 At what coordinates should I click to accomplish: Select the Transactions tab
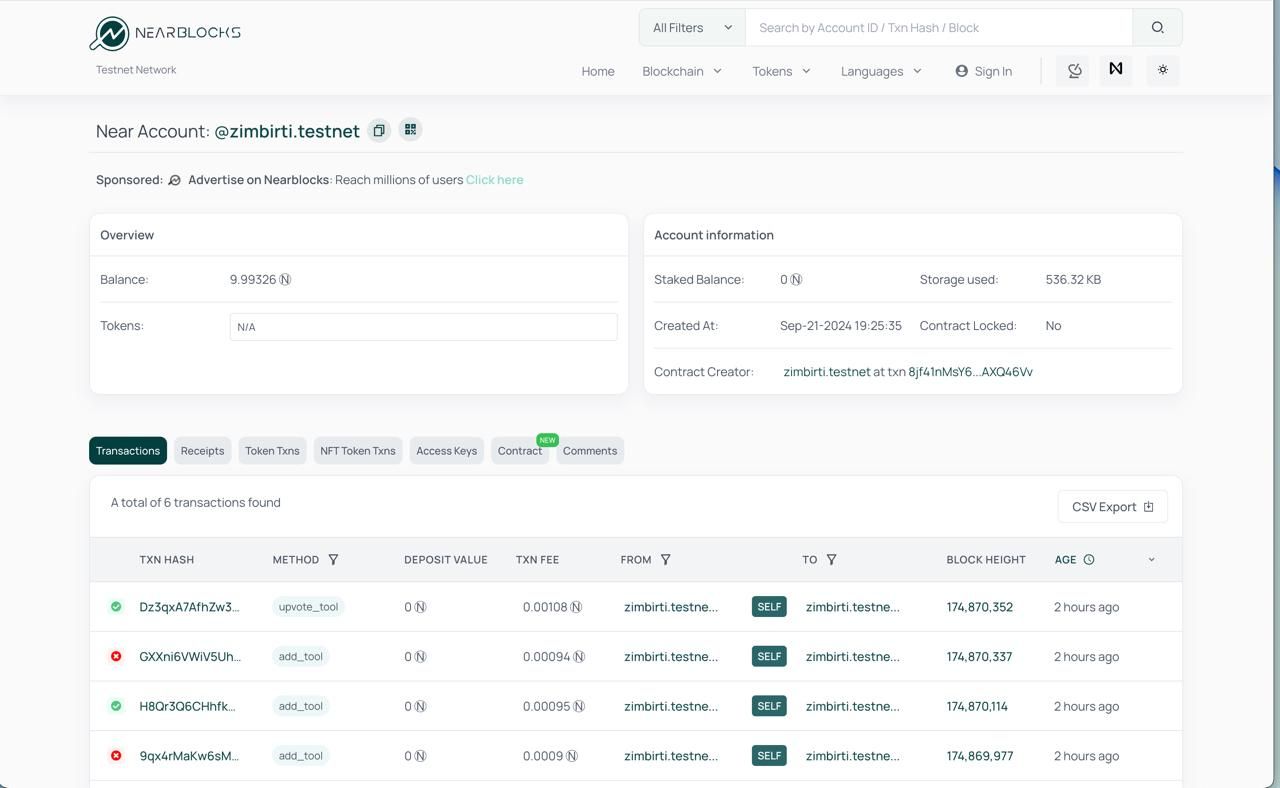coord(128,451)
